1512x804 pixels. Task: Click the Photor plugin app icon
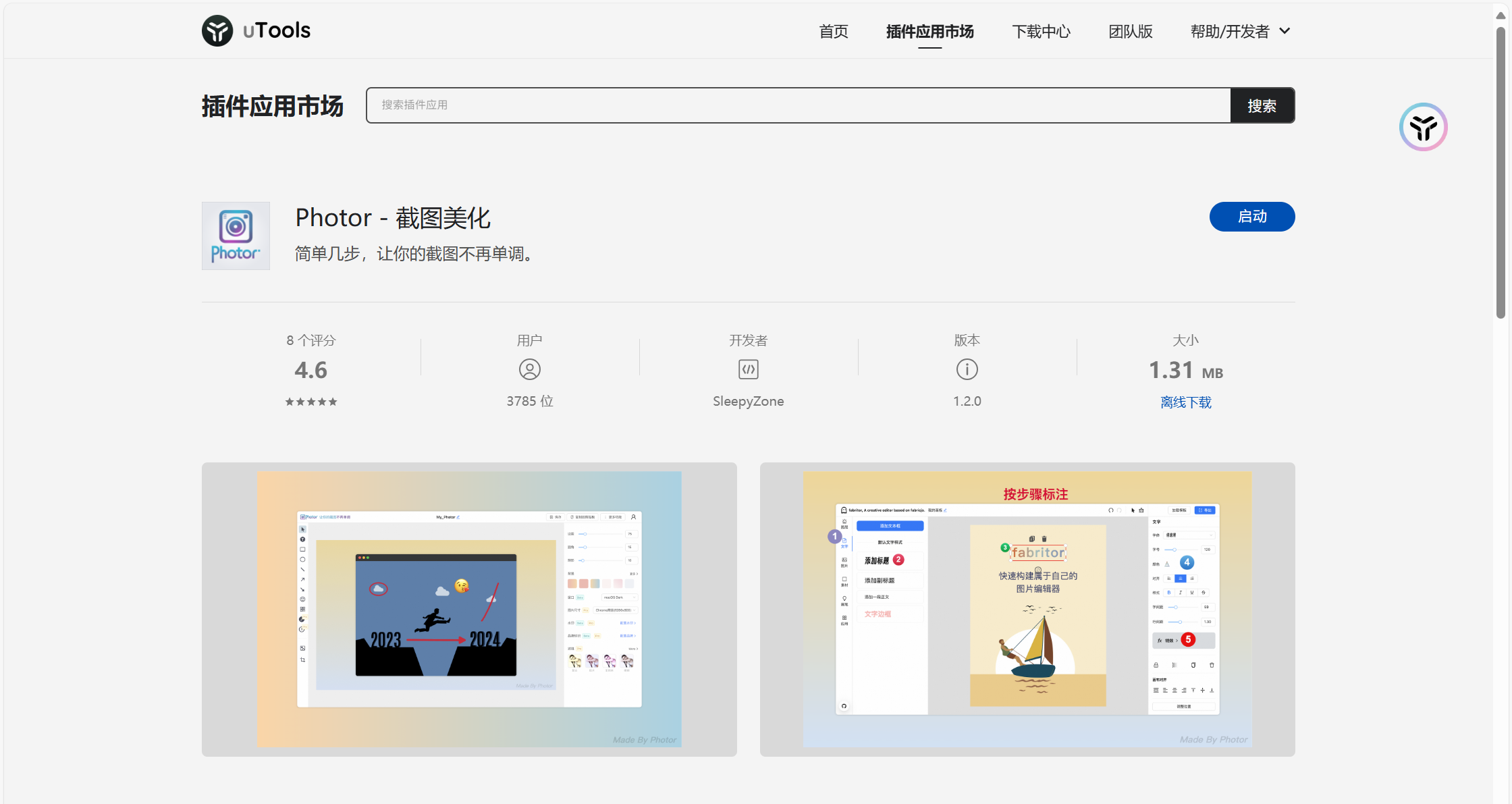236,236
